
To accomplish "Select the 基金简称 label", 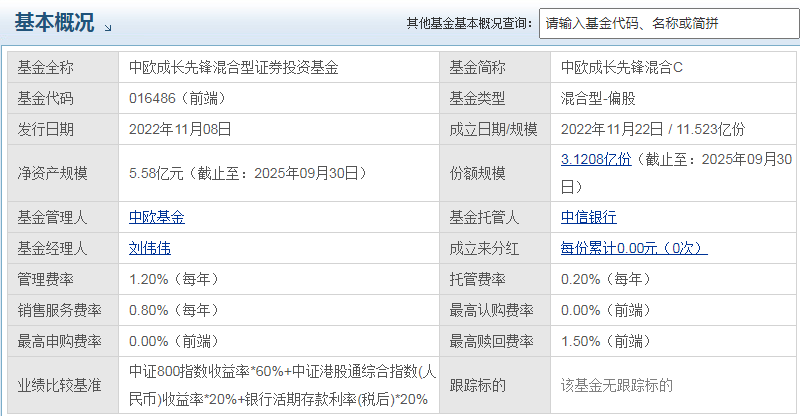I will pyautogui.click(x=477, y=67).
